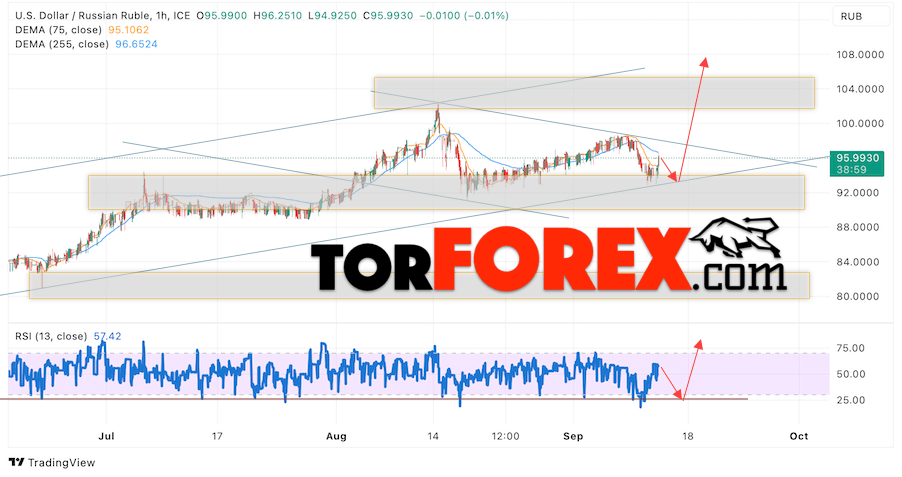Click the 17 date on time axis
Image resolution: width=902 pixels, height=477 pixels.
(x=217, y=436)
